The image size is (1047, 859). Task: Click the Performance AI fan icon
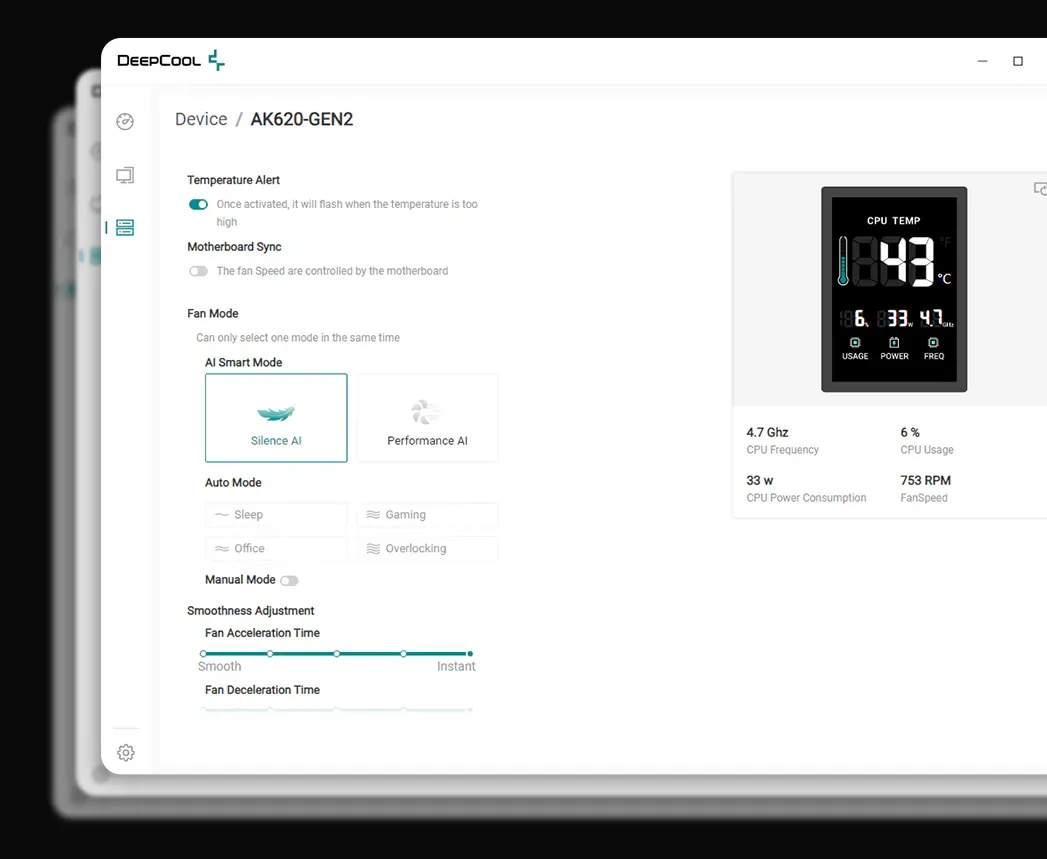427,412
